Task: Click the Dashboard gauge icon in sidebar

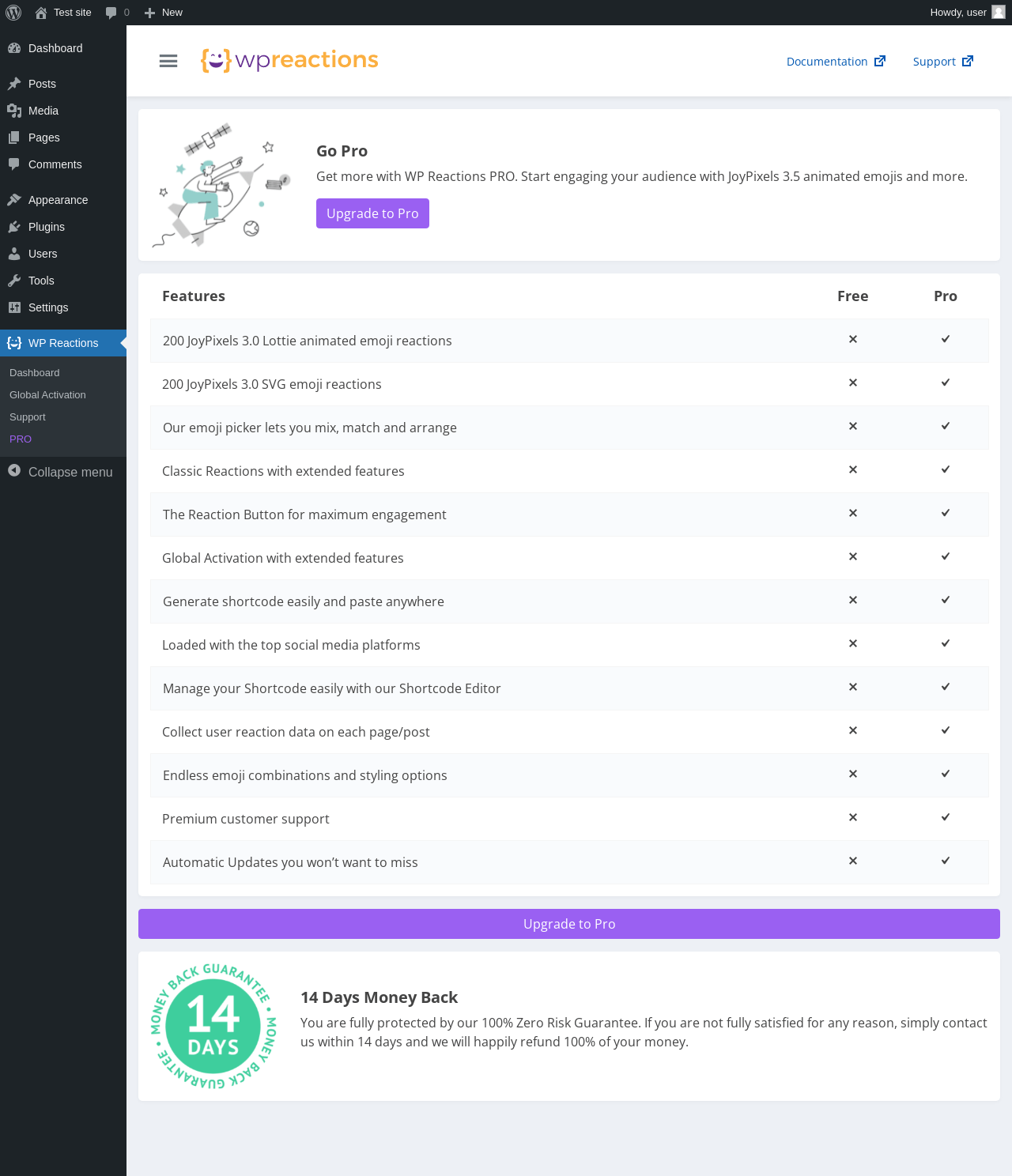Action: point(14,48)
